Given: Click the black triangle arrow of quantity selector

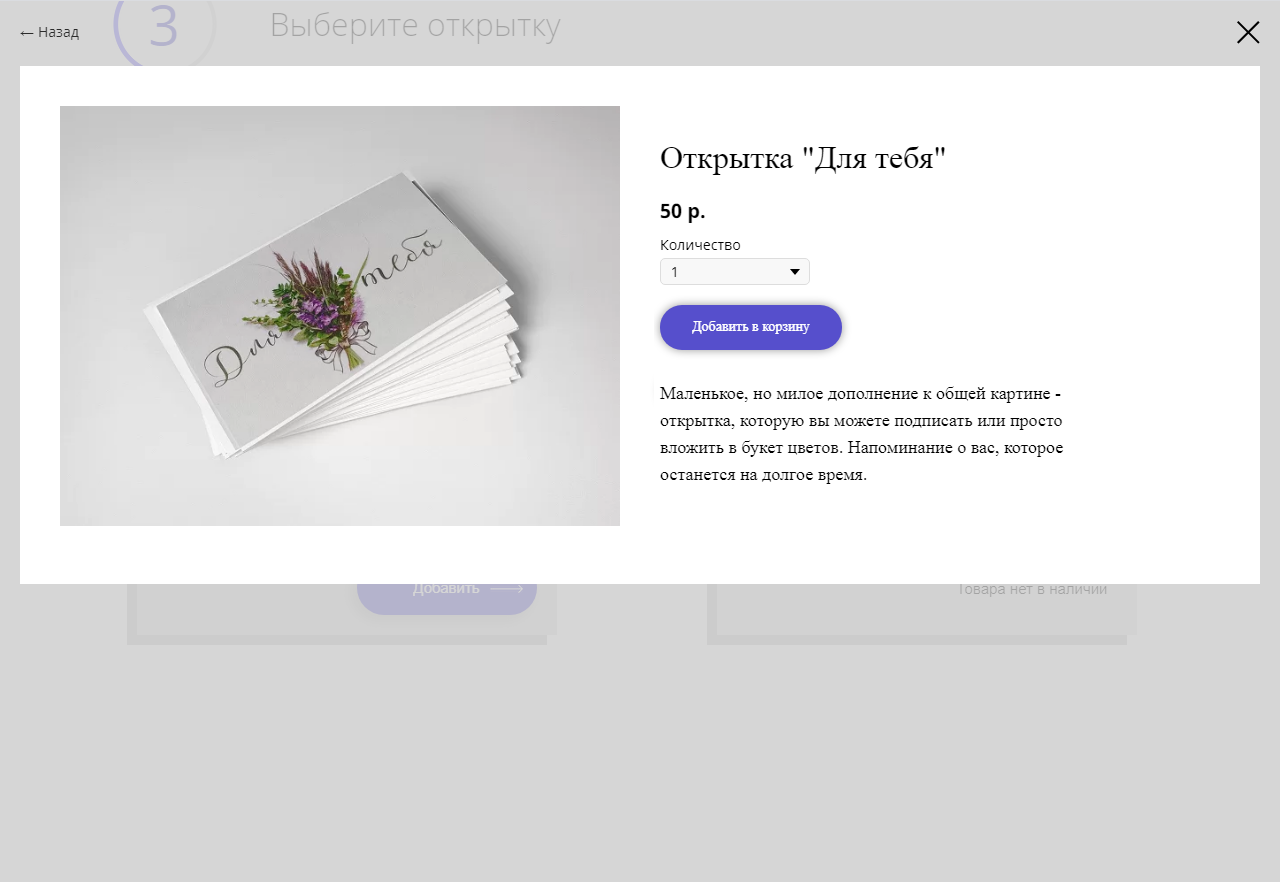Looking at the screenshot, I should click(796, 272).
